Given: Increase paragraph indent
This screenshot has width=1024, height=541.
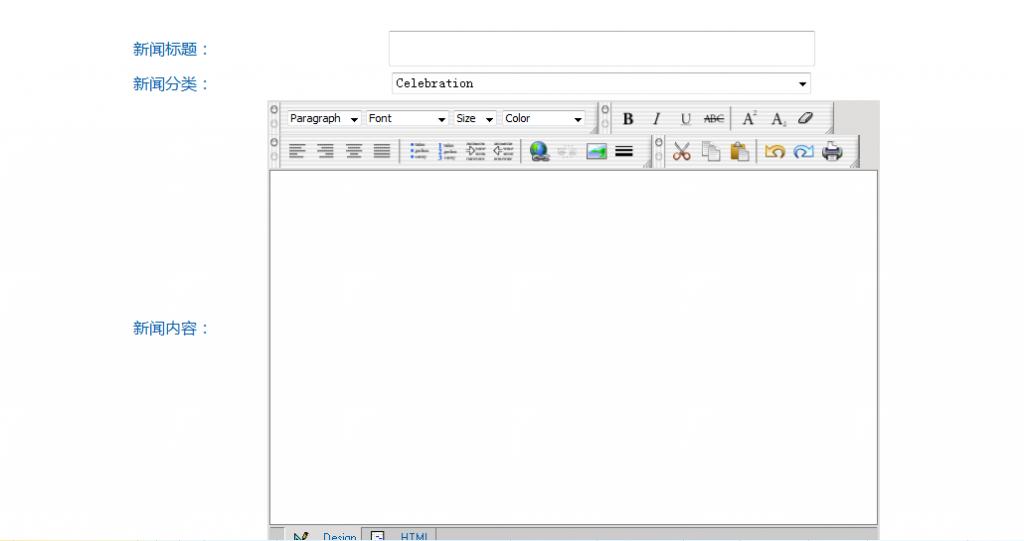Looking at the screenshot, I should click(x=475, y=152).
